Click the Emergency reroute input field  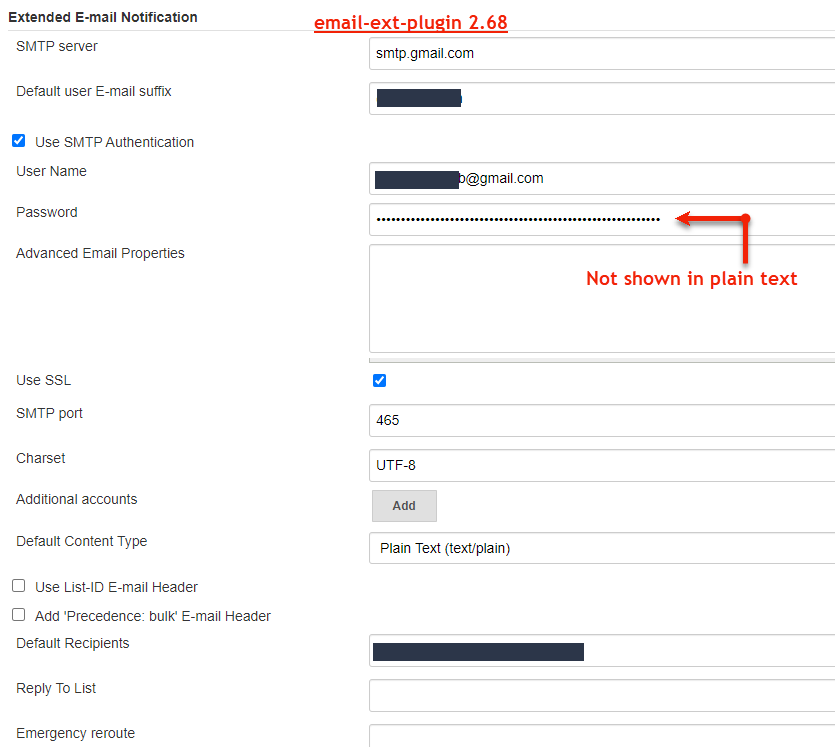pyautogui.click(x=600, y=735)
